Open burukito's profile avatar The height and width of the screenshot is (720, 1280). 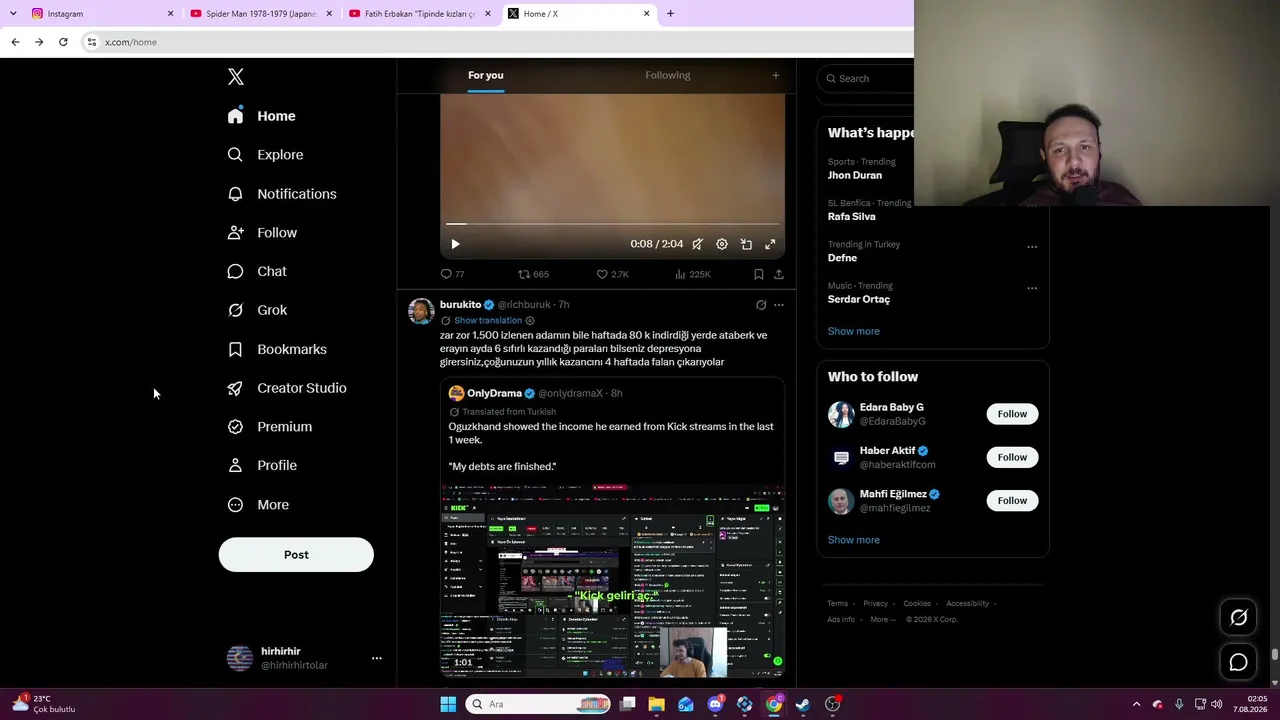click(421, 311)
